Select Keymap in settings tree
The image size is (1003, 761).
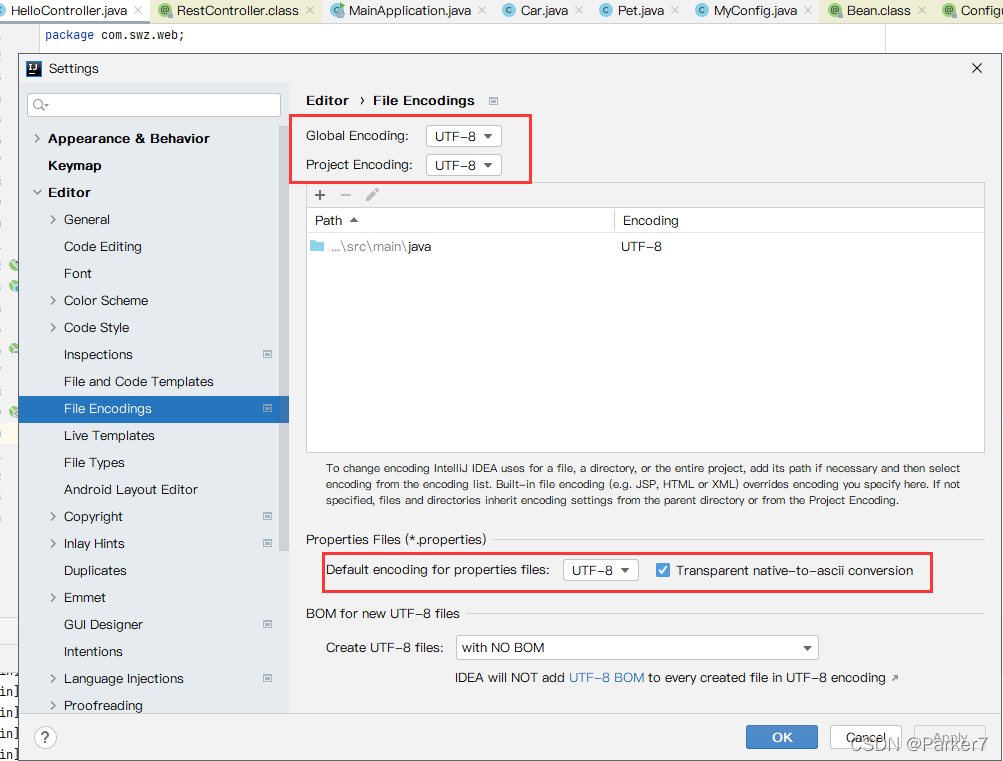75,166
